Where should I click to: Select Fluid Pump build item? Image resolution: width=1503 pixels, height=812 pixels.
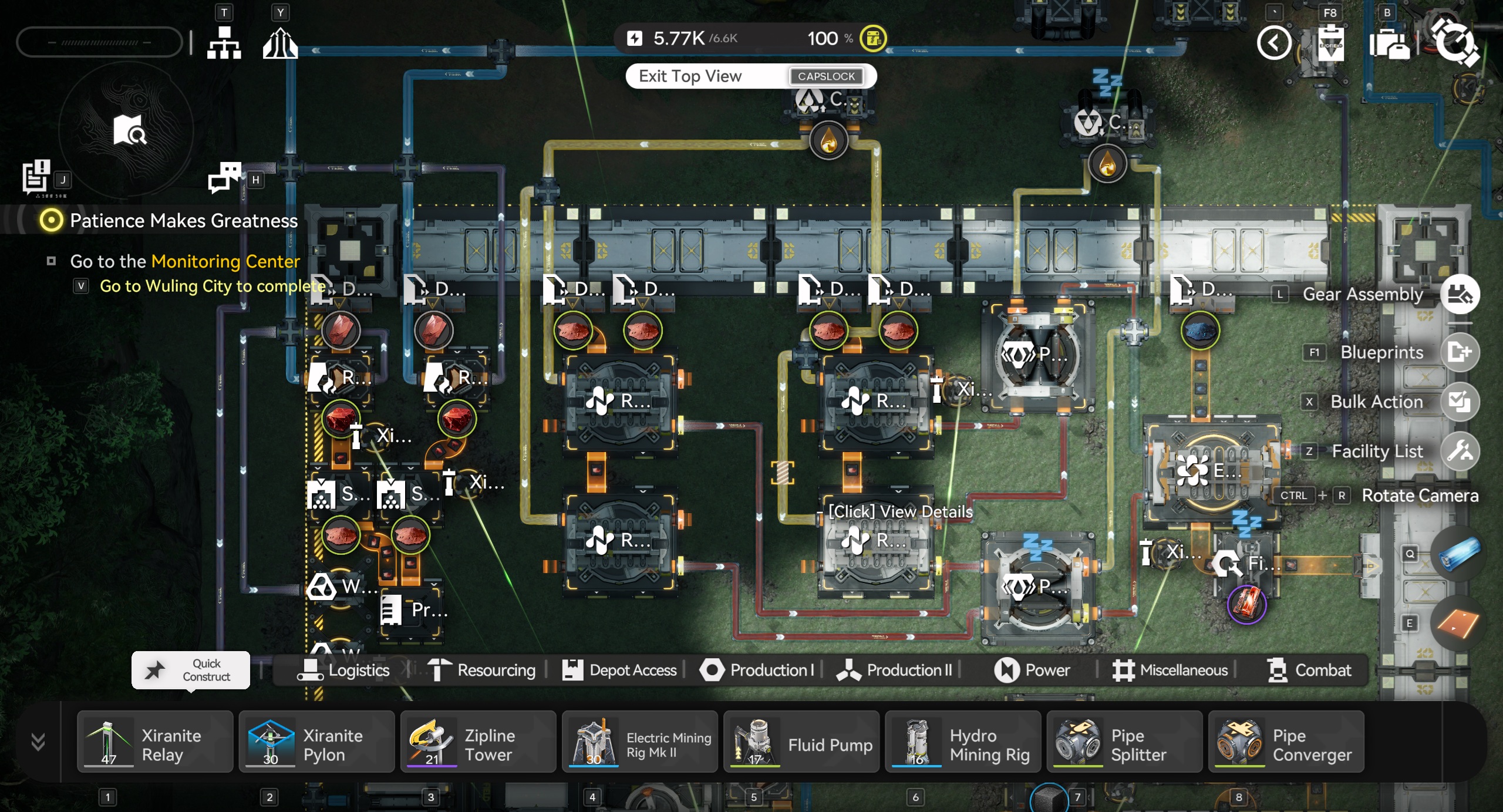pyautogui.click(x=801, y=742)
